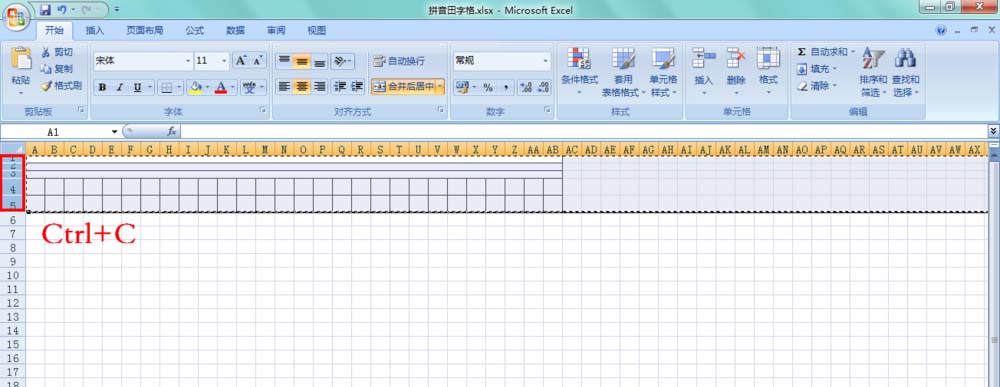Toggle underline formatting
1000x387 pixels.
point(137,87)
